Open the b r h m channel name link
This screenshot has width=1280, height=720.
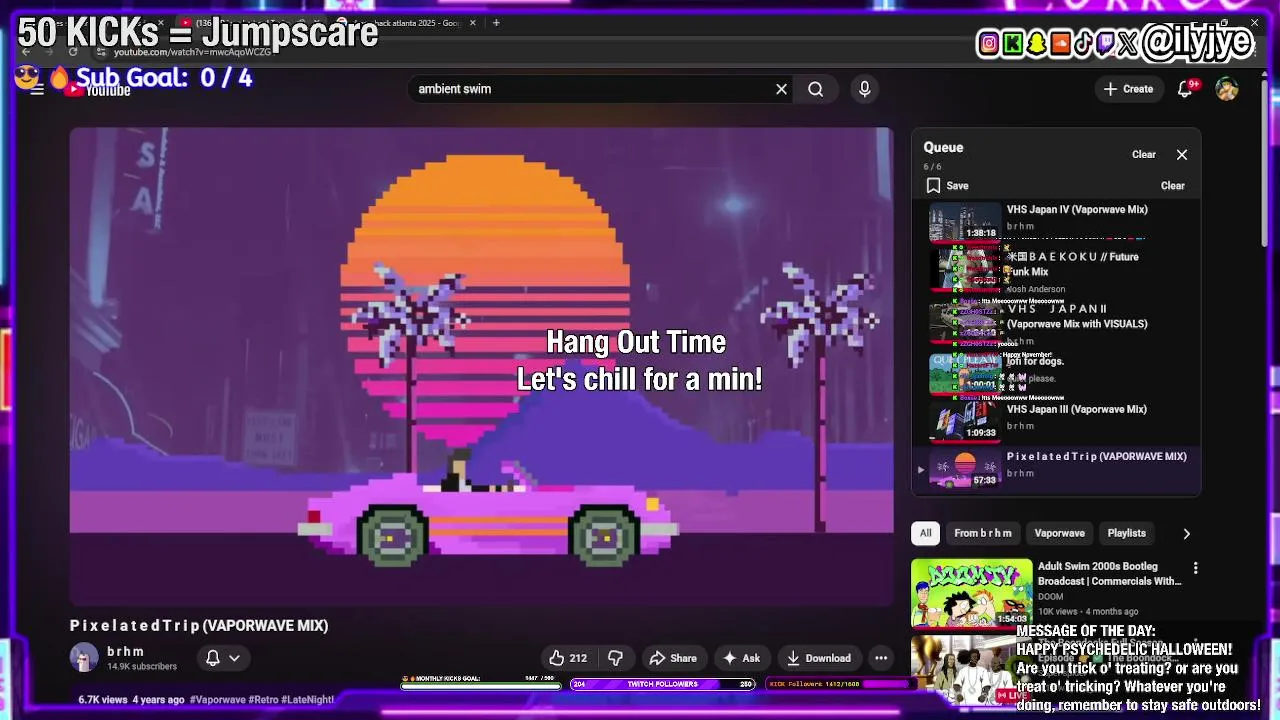click(x=126, y=651)
